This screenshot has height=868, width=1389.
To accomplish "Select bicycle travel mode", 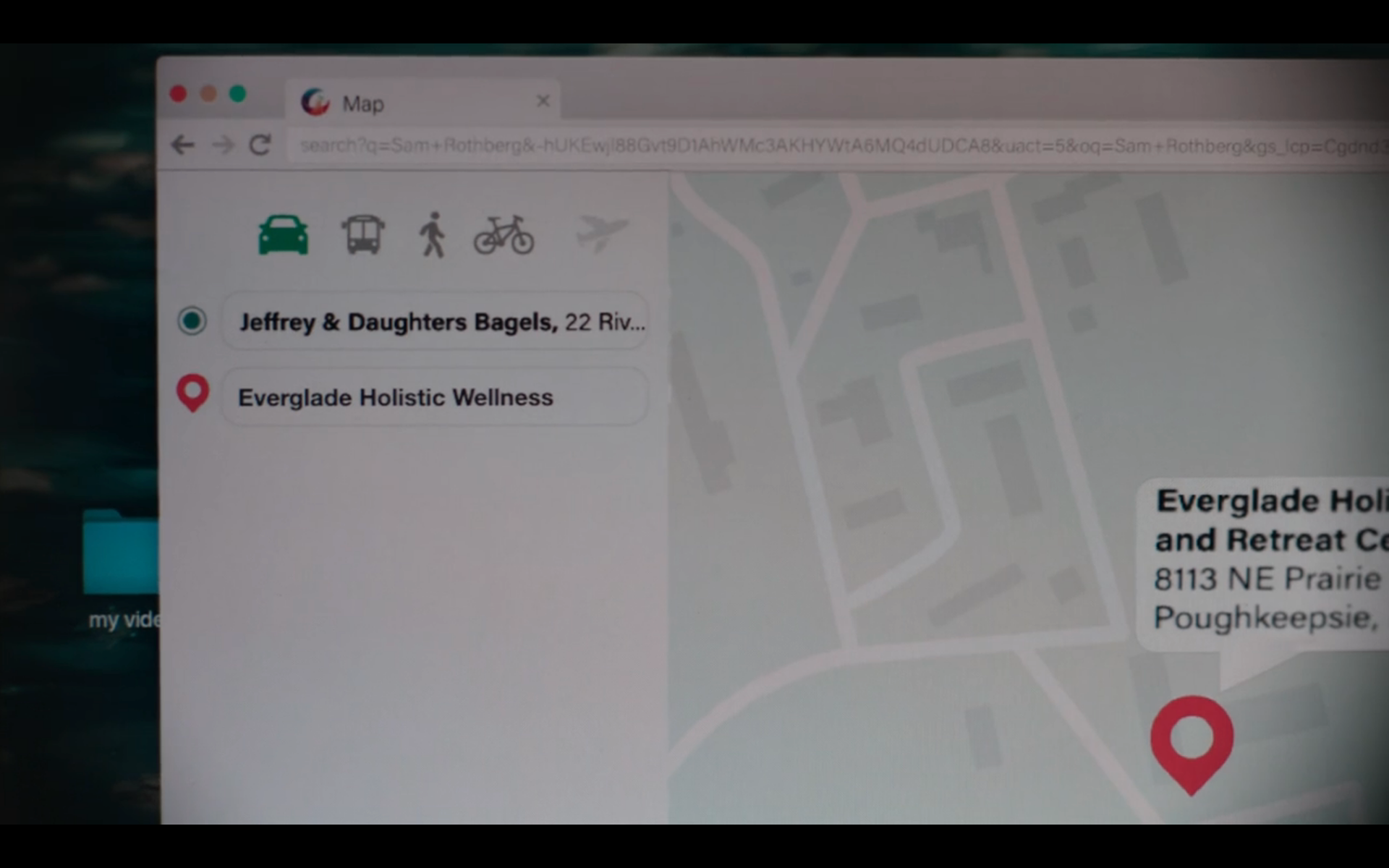I will 504,234.
